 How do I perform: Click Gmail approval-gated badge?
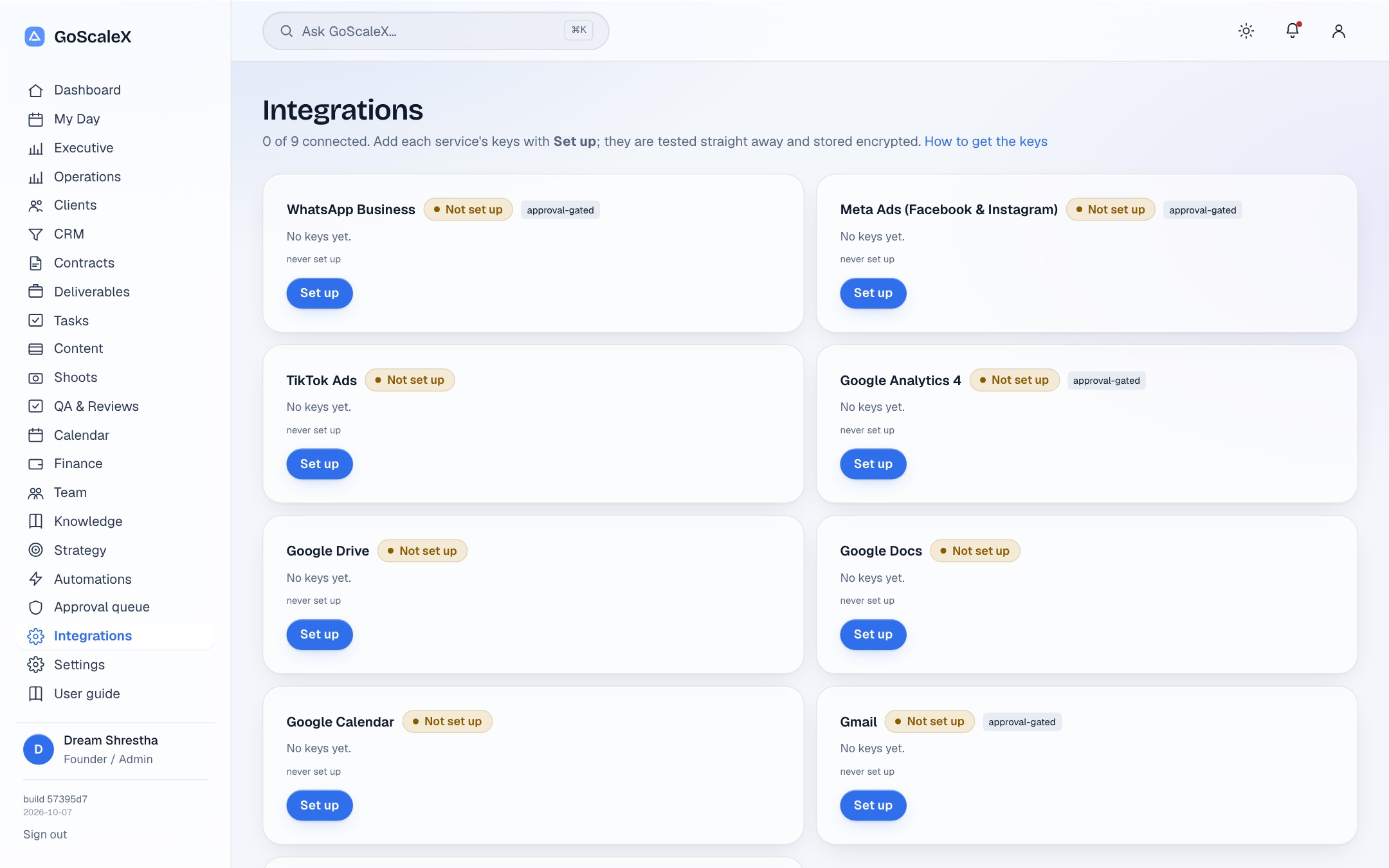[x=1022, y=722]
